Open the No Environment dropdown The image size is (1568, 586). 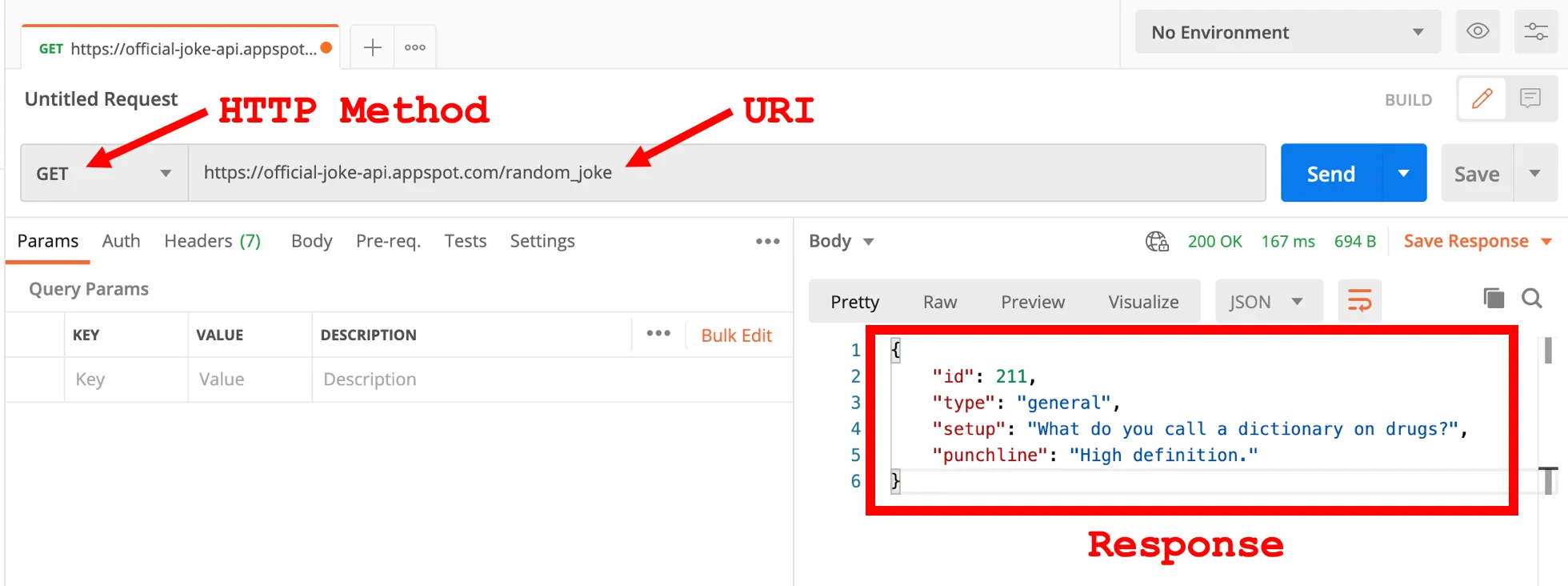1288,32
